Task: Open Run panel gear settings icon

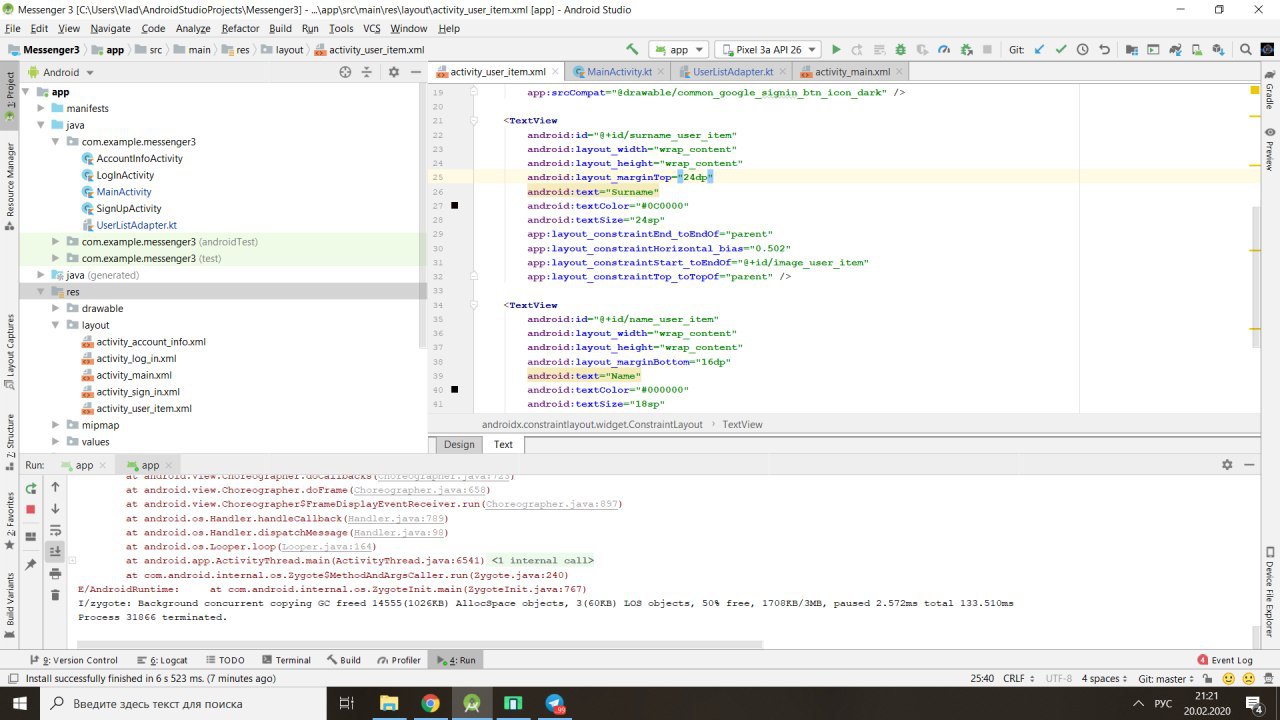Action: (x=1227, y=465)
